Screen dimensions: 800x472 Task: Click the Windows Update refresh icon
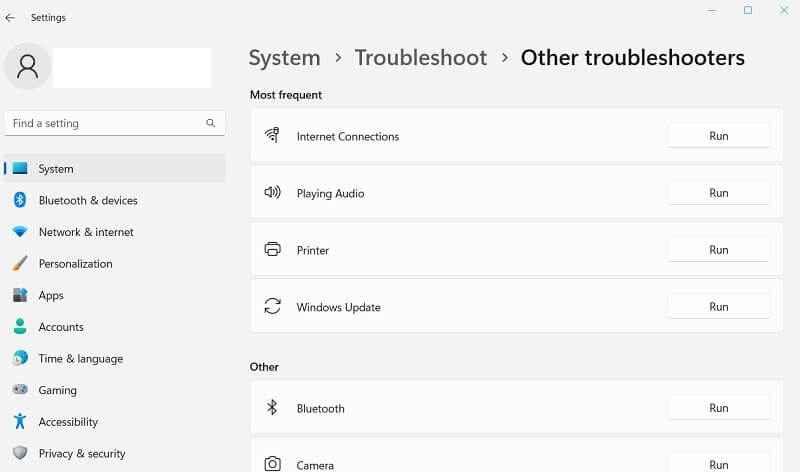(x=272, y=306)
